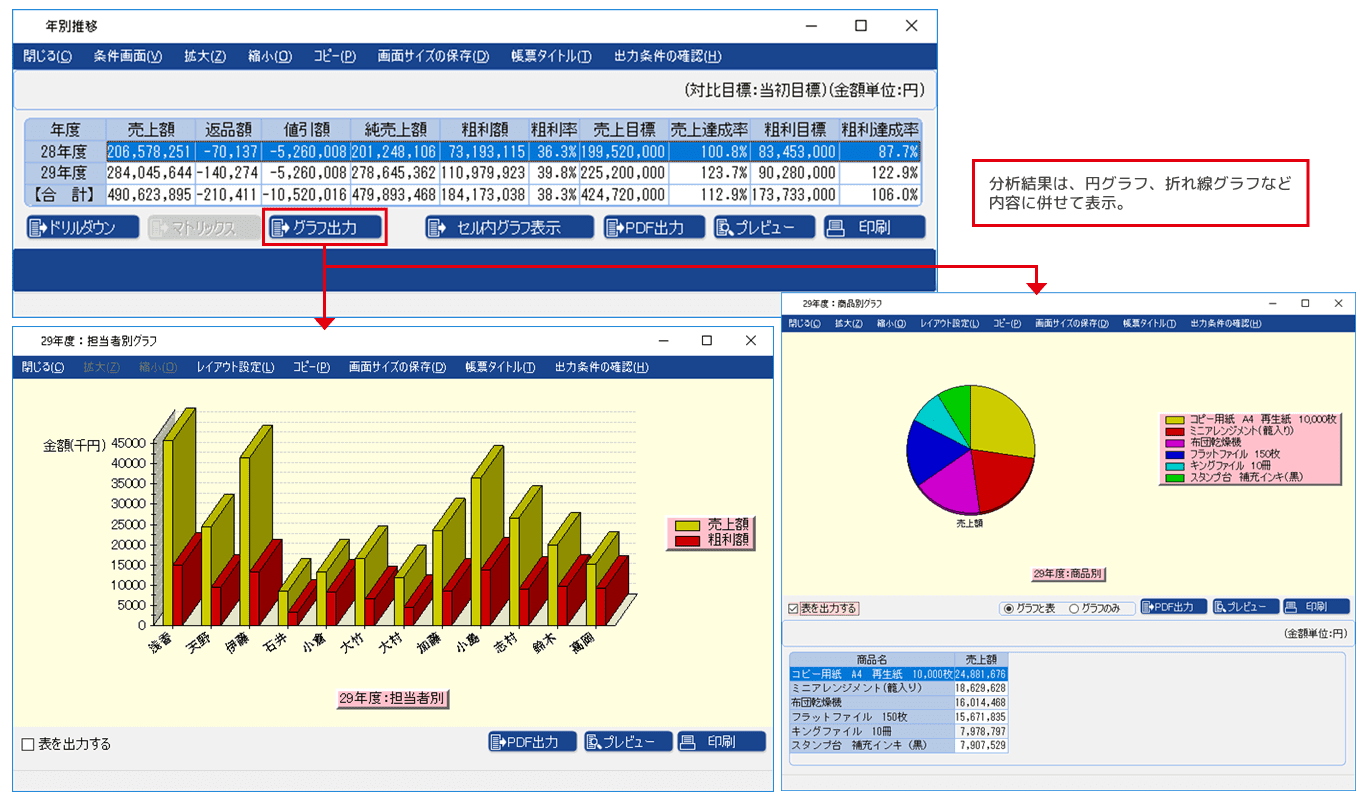Image resolution: width=1366 pixels, height=800 pixels.
Task: Open レイアウト設定(L) menu in bar chart window
Action: (235, 367)
